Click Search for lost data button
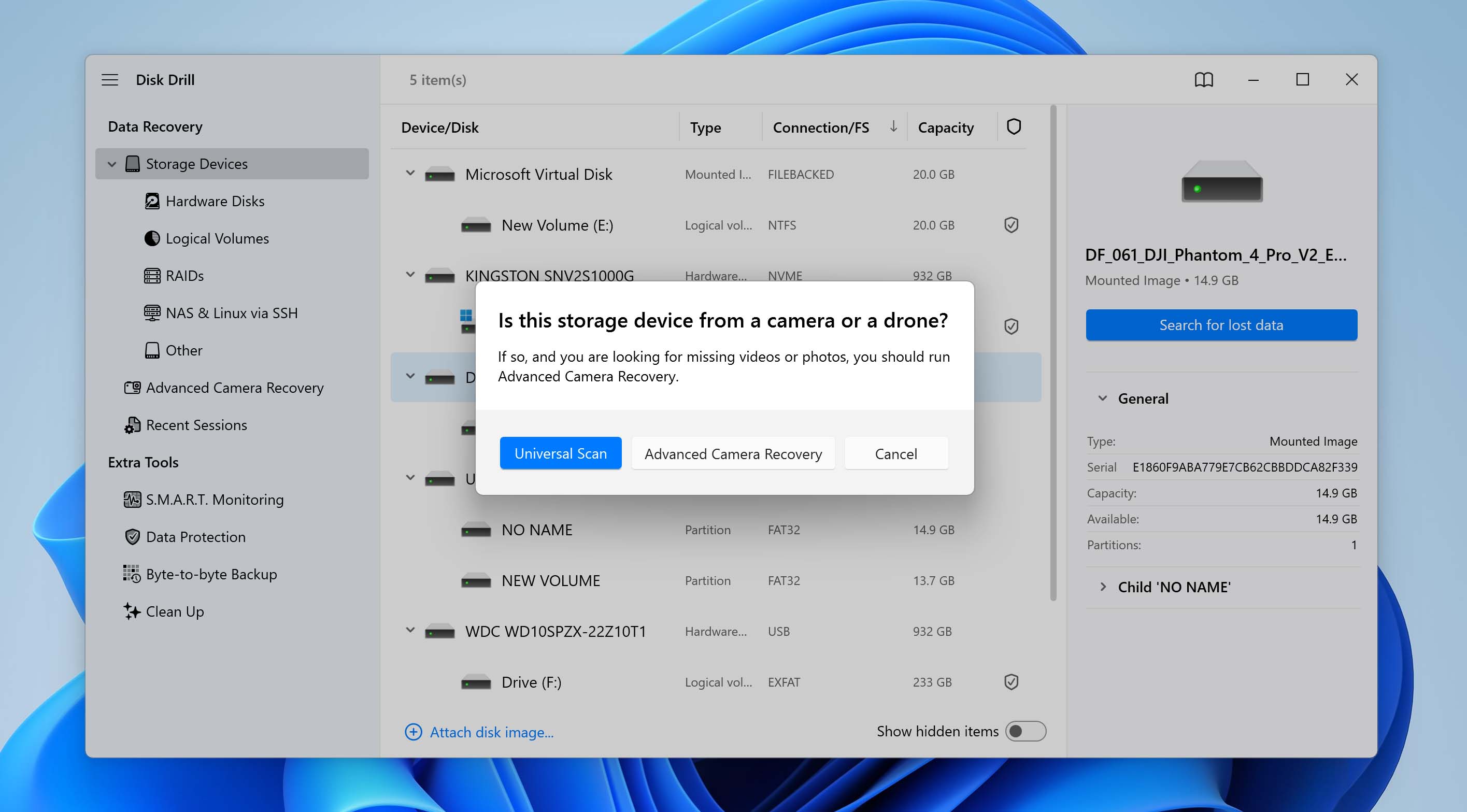This screenshot has height=812, width=1467. [x=1221, y=325]
